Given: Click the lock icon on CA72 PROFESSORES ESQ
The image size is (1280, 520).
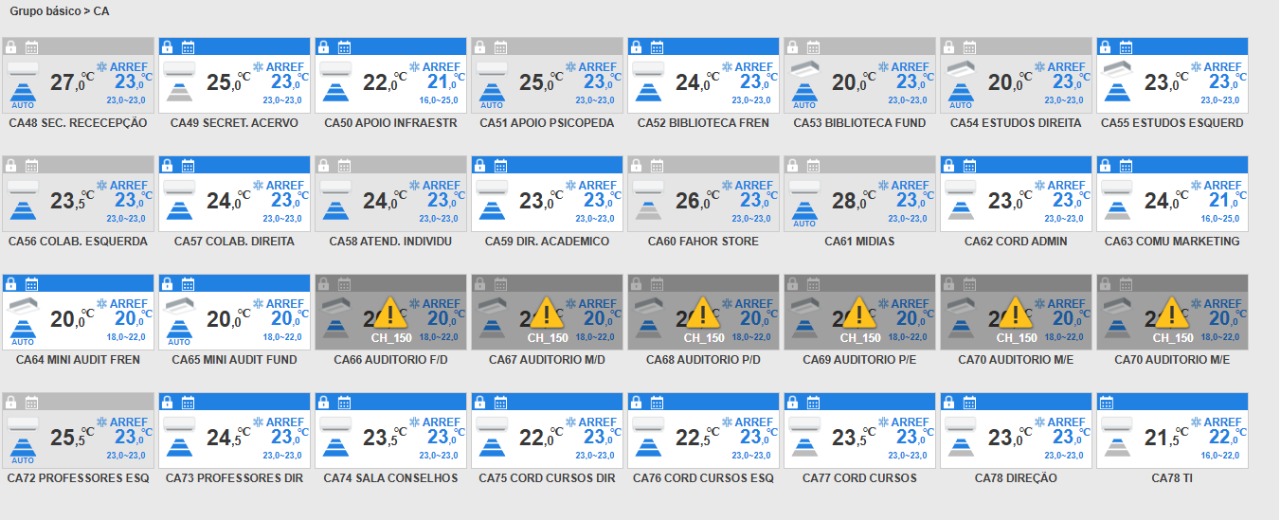Looking at the screenshot, I should (x=11, y=402).
